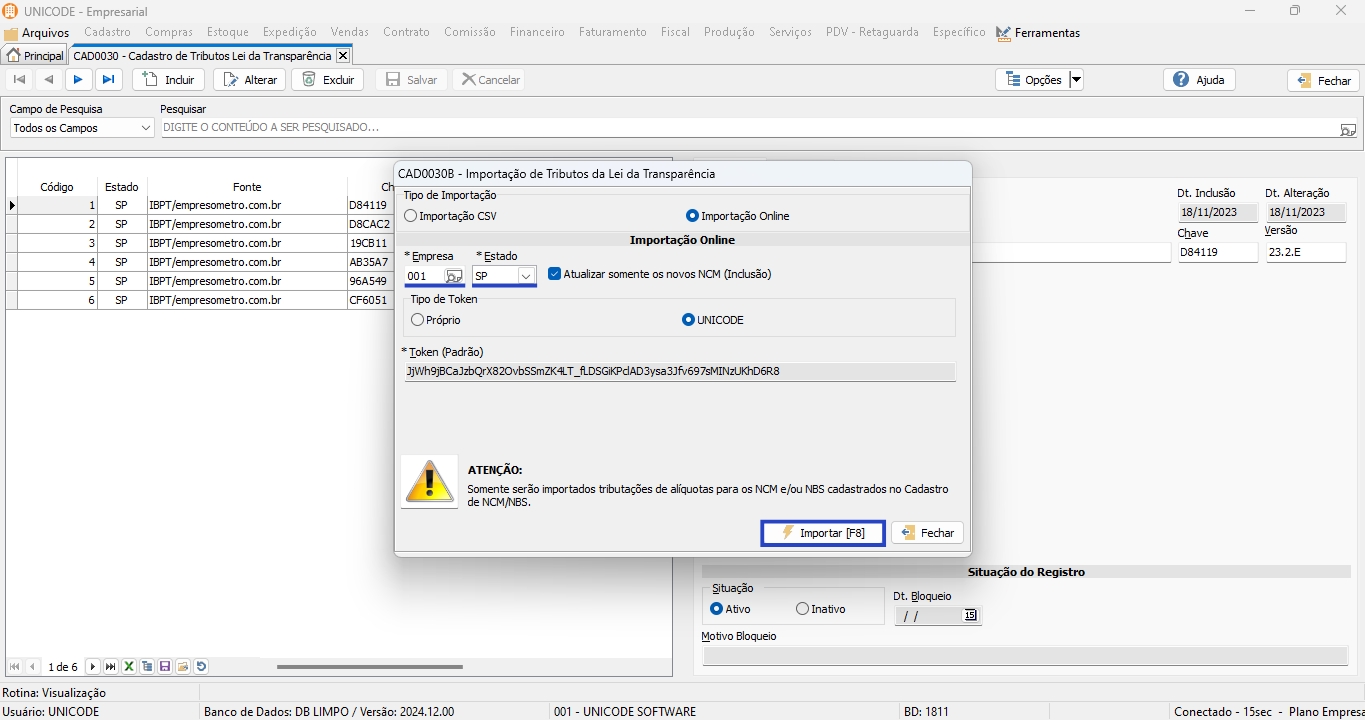
Task: Click the save grid layout icon
Action: (165, 667)
